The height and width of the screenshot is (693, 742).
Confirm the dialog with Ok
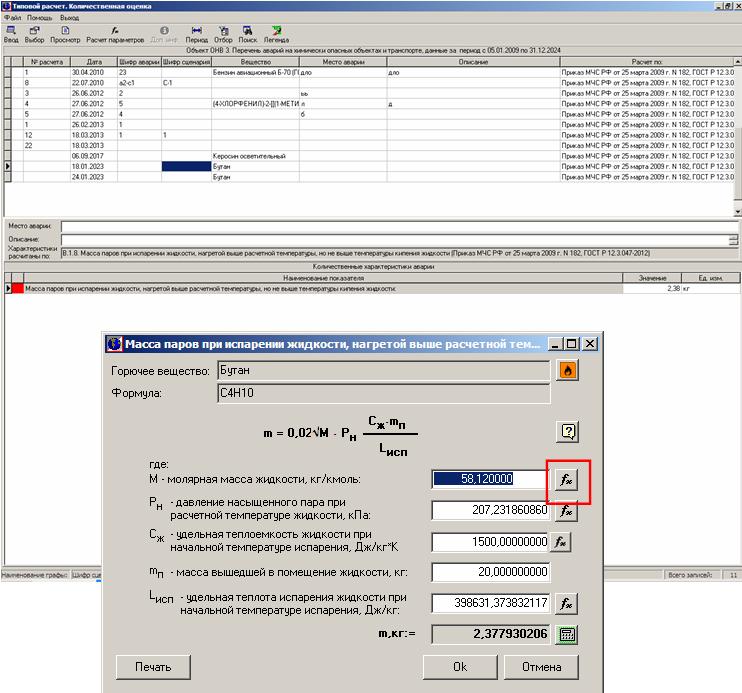[x=459, y=667]
